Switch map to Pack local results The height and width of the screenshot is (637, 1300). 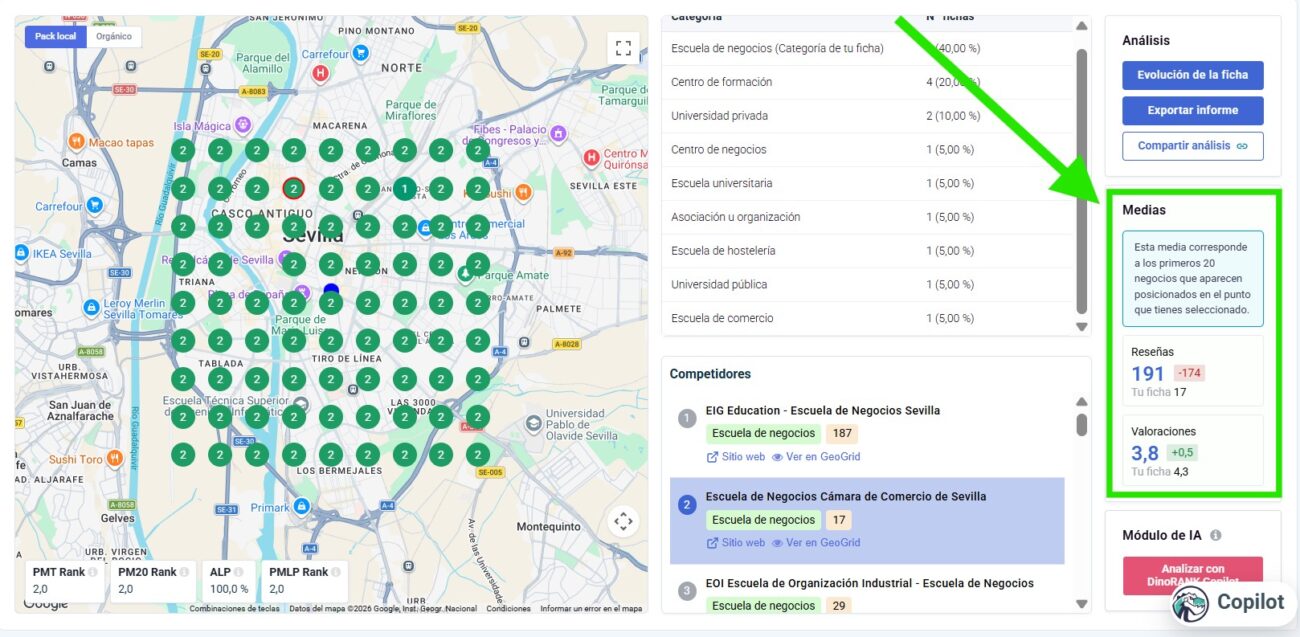[x=56, y=36]
